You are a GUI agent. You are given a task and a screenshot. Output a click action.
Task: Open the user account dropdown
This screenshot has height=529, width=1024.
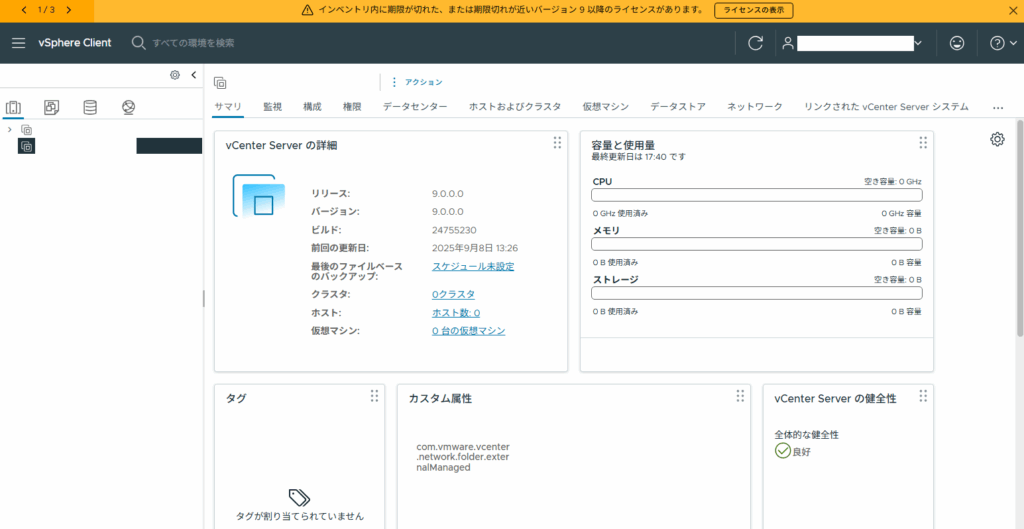854,43
